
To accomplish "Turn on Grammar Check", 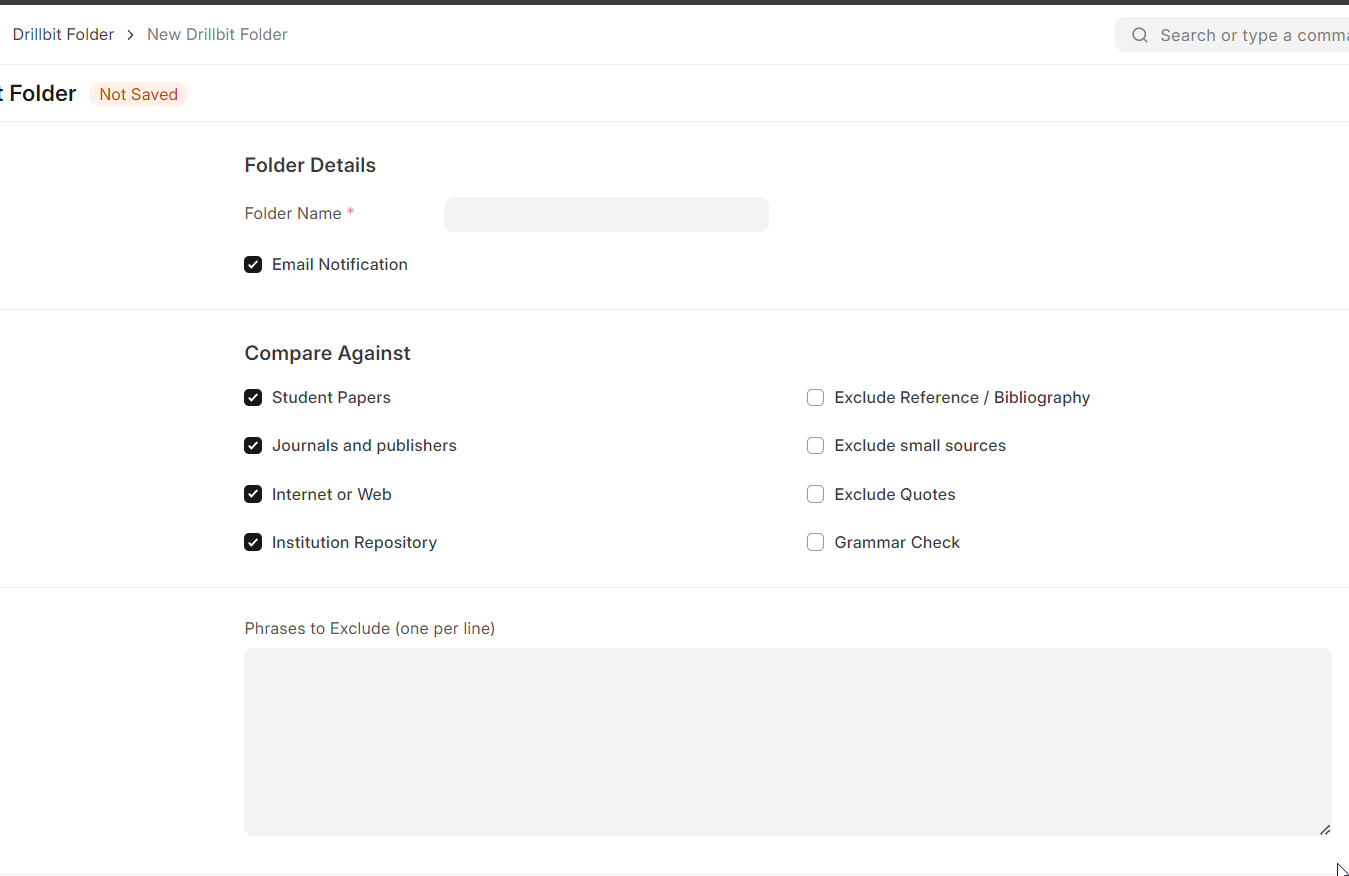I will click(x=815, y=543).
